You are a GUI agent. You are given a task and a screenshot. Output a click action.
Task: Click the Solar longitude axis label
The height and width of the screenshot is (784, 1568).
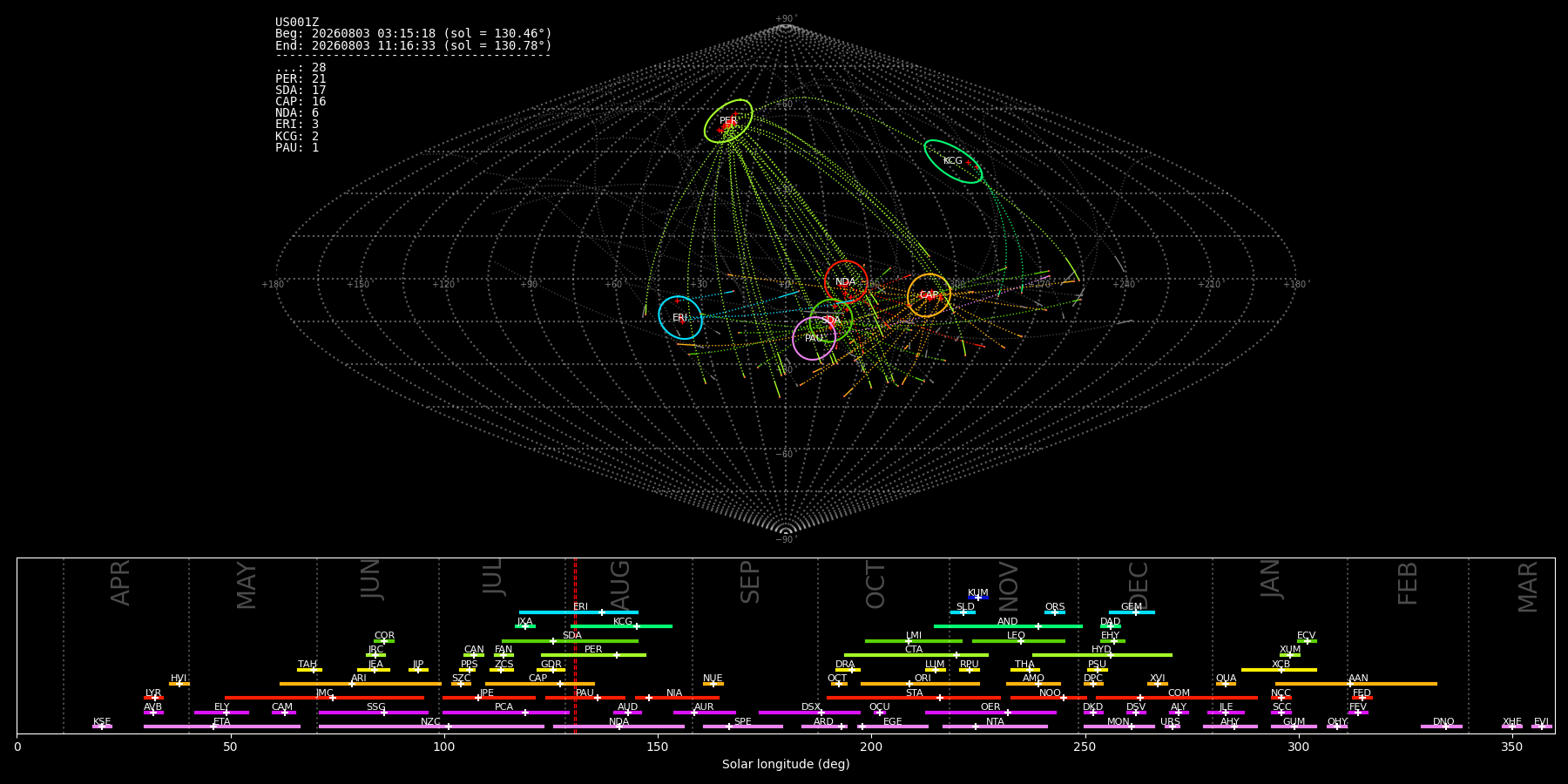pyautogui.click(x=786, y=764)
